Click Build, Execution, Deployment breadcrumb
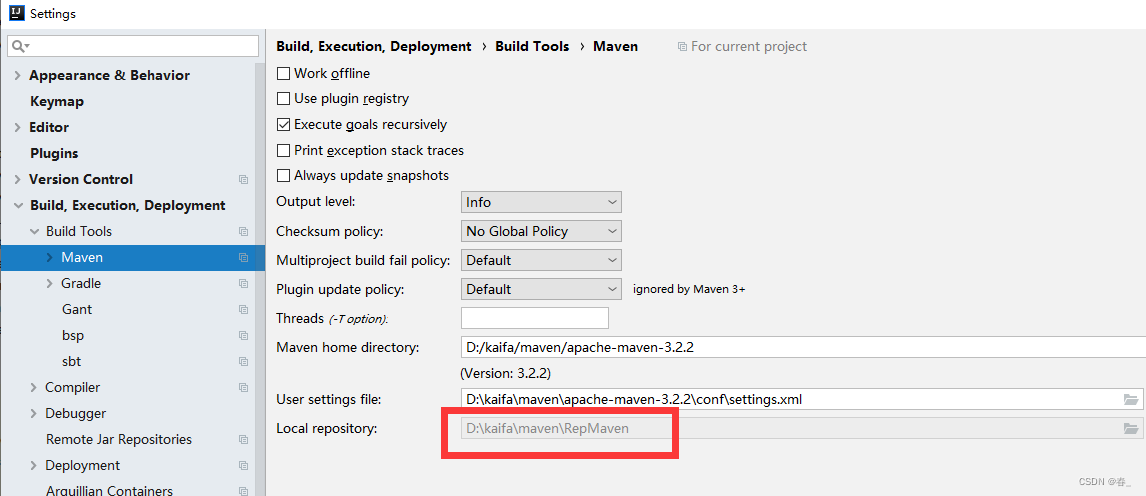Screen dimensions: 1146x496 click(x=373, y=46)
